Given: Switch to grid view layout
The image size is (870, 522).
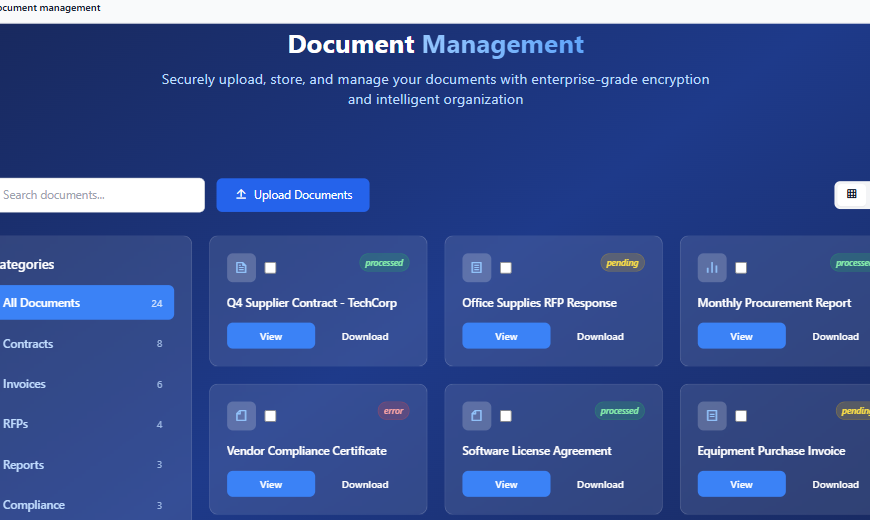Looking at the screenshot, I should point(851,194).
